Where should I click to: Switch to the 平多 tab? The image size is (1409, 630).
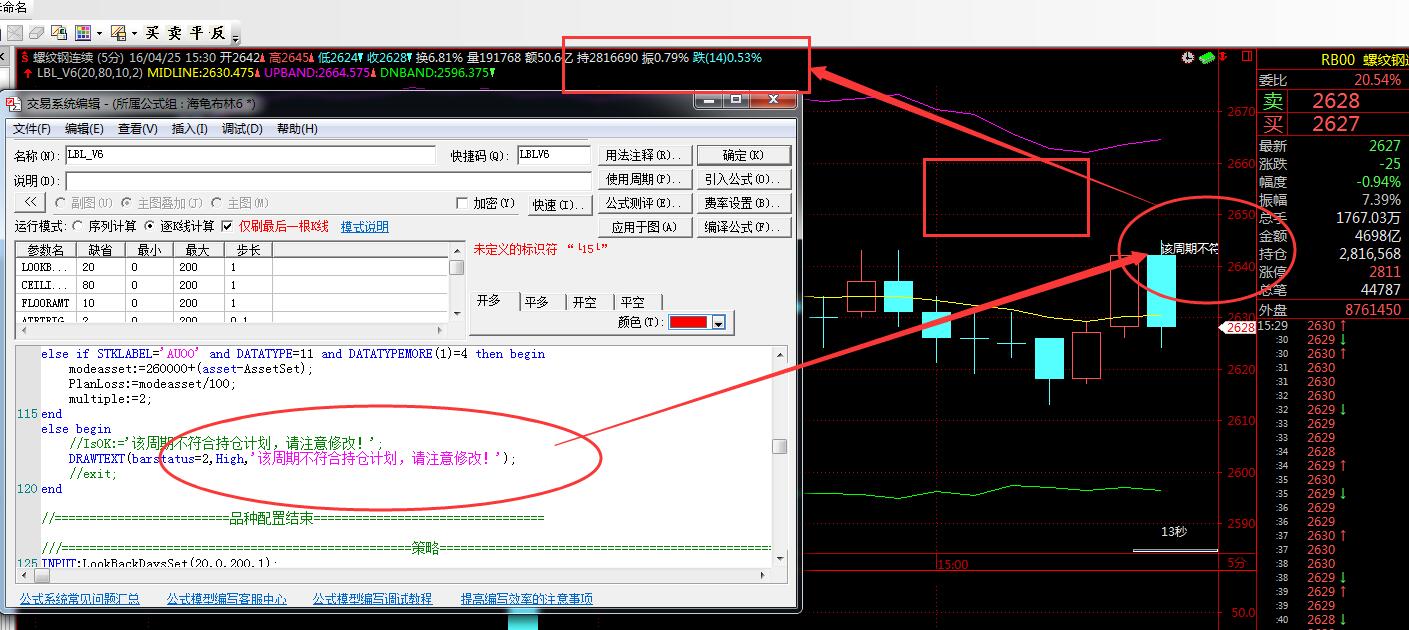[537, 302]
